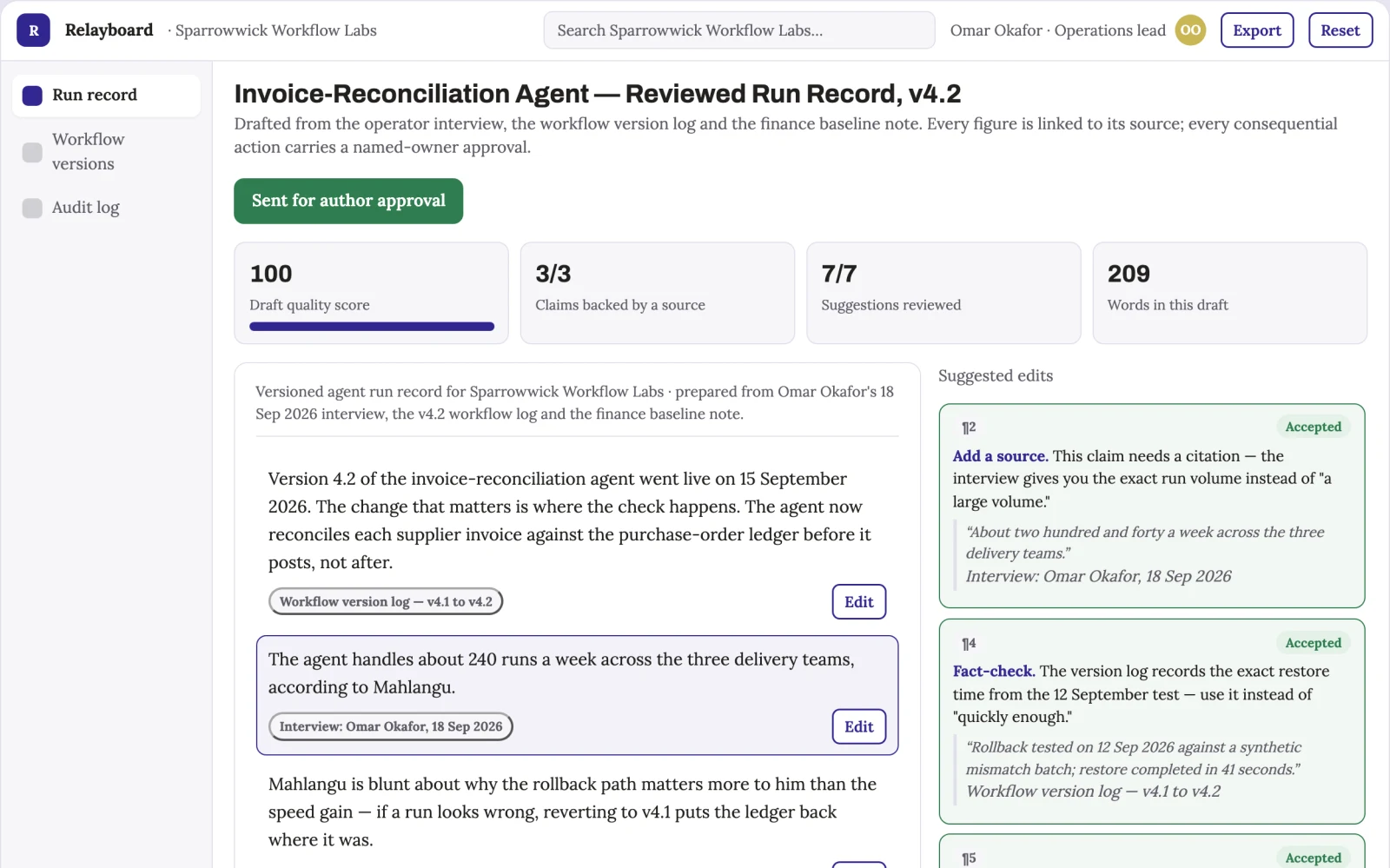Open the ¶4 Fact-check suggestion card
This screenshot has width=1390, height=868.
coord(1152,721)
